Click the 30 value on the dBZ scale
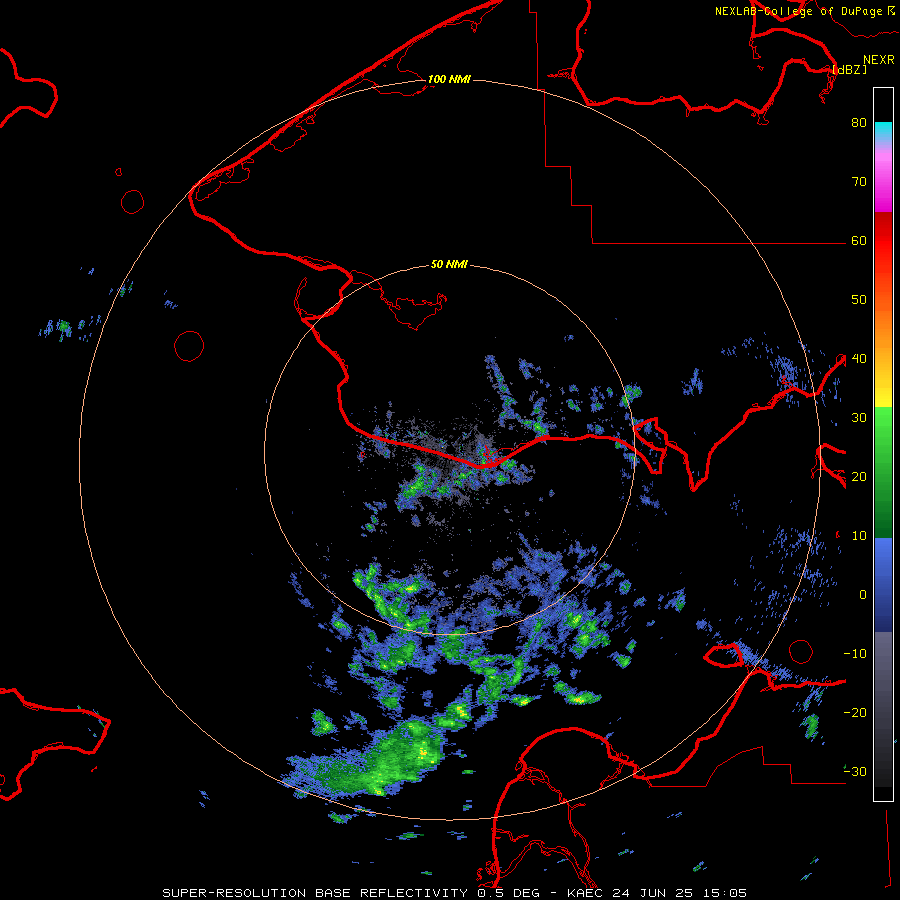900x900 pixels. [x=859, y=418]
